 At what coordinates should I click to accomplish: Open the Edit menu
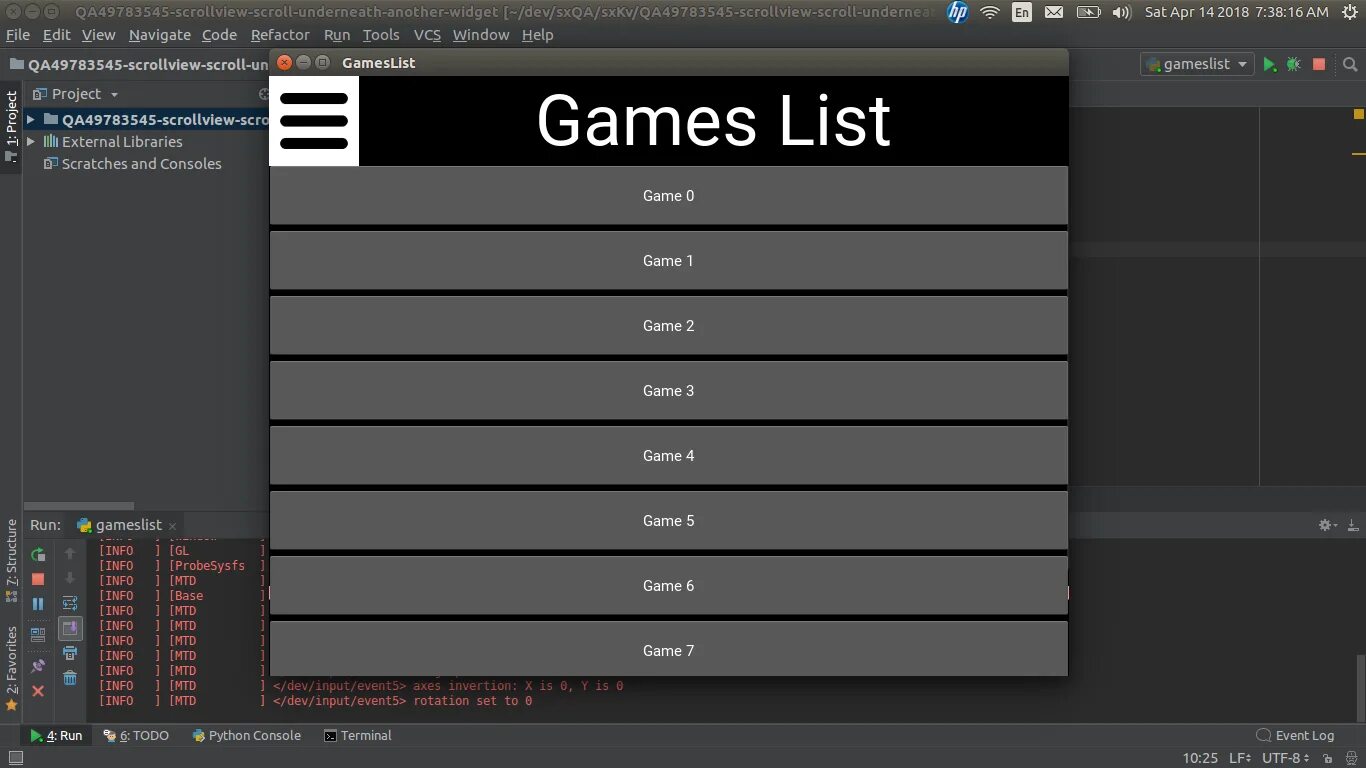(x=57, y=35)
